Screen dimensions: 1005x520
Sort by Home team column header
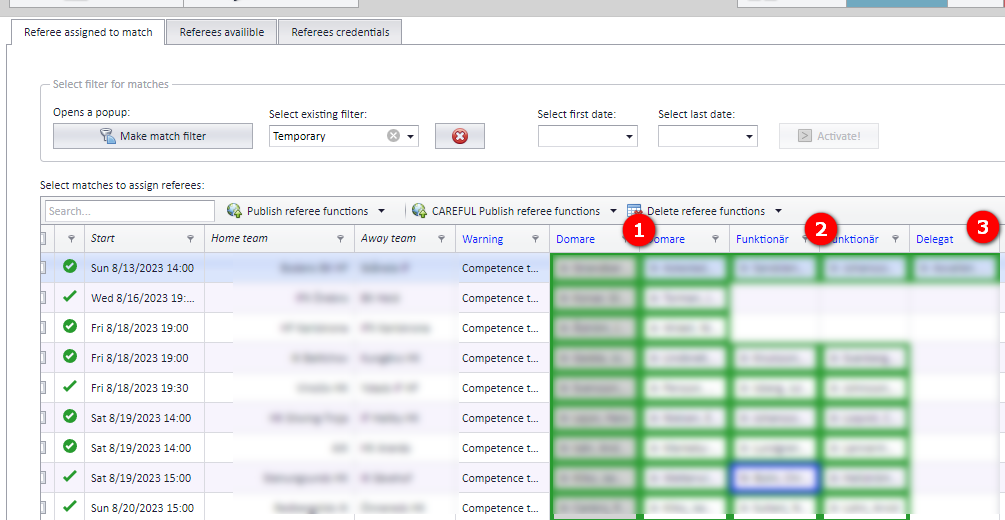click(239, 239)
